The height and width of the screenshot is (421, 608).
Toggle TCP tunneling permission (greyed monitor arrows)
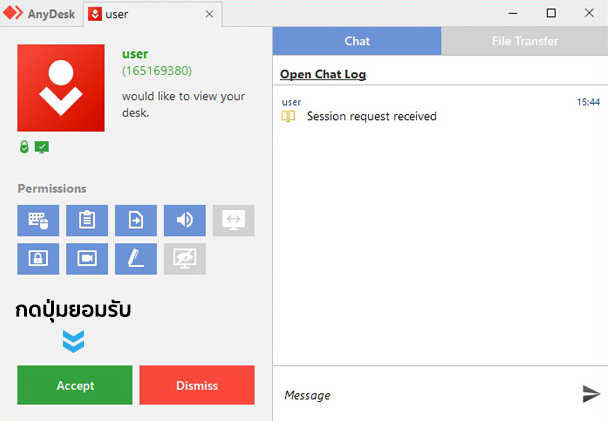233,221
